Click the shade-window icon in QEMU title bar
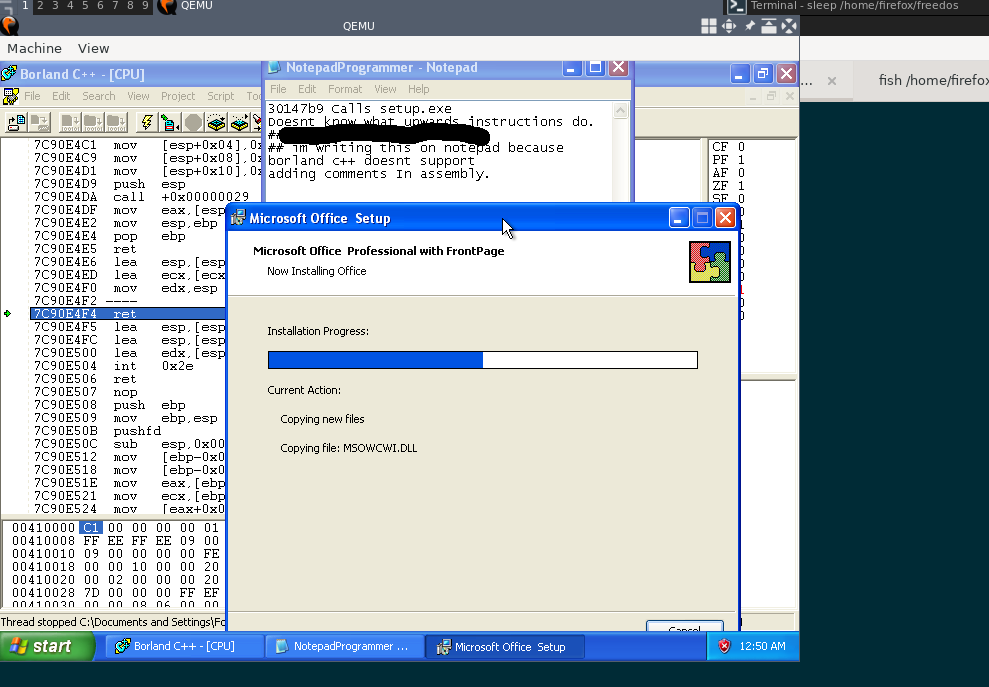The height and width of the screenshot is (687, 989). point(769,26)
